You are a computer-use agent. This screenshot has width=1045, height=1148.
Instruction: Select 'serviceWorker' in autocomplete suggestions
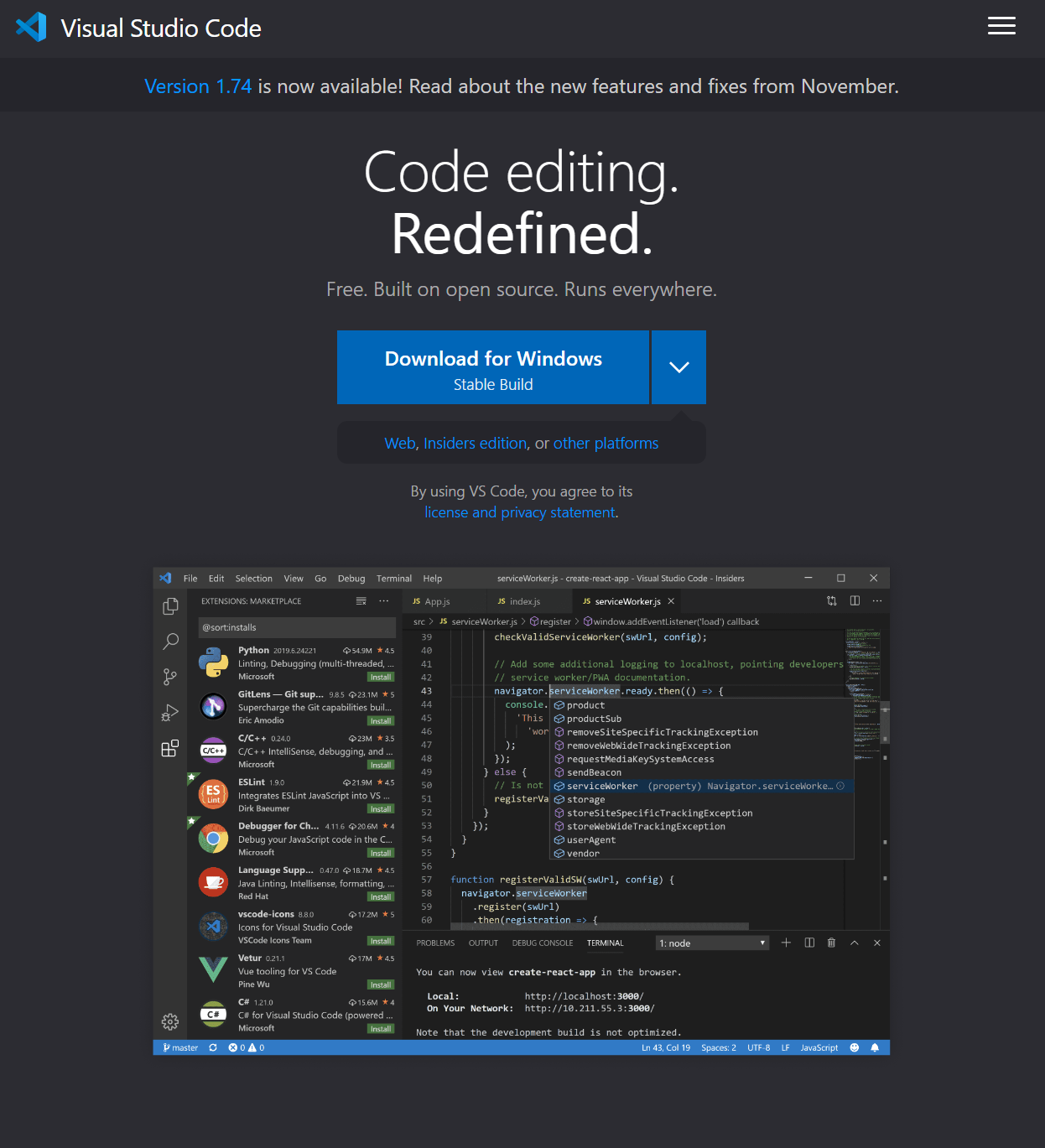701,786
